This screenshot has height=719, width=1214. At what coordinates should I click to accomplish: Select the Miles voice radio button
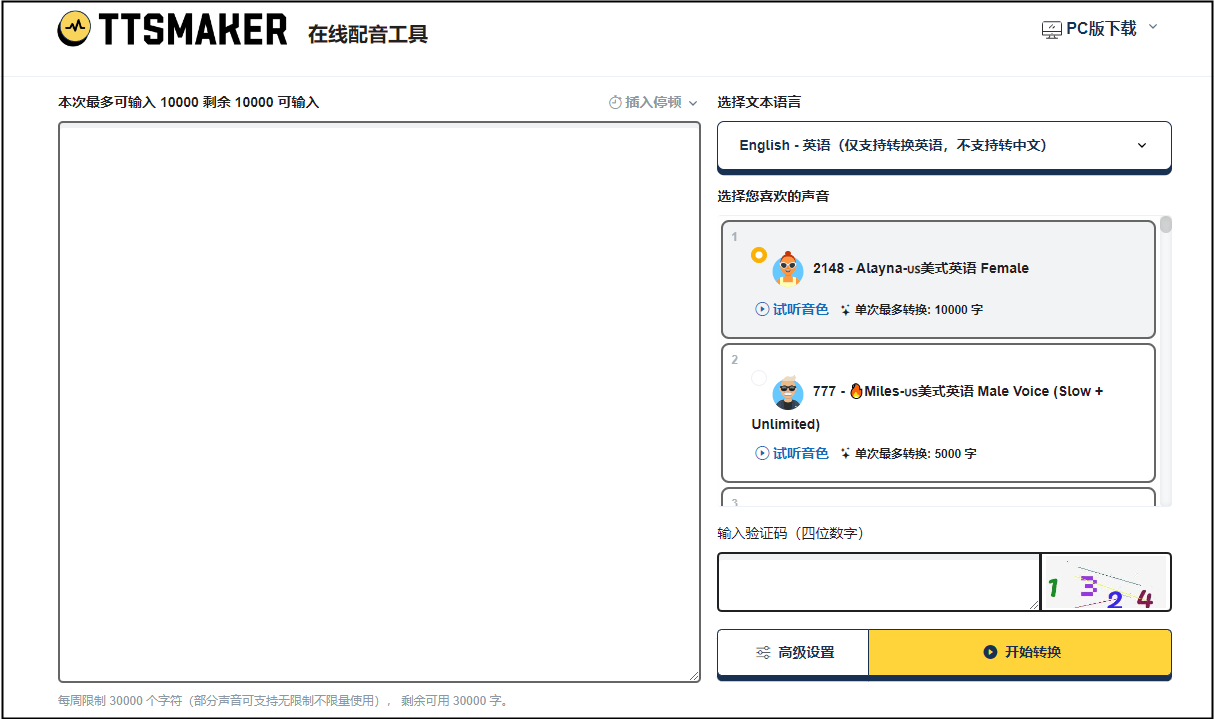point(759,378)
